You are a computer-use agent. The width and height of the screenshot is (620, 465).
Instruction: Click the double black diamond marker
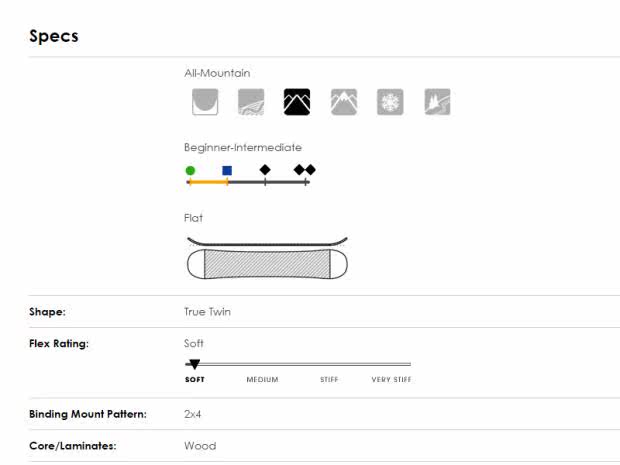coord(305,170)
